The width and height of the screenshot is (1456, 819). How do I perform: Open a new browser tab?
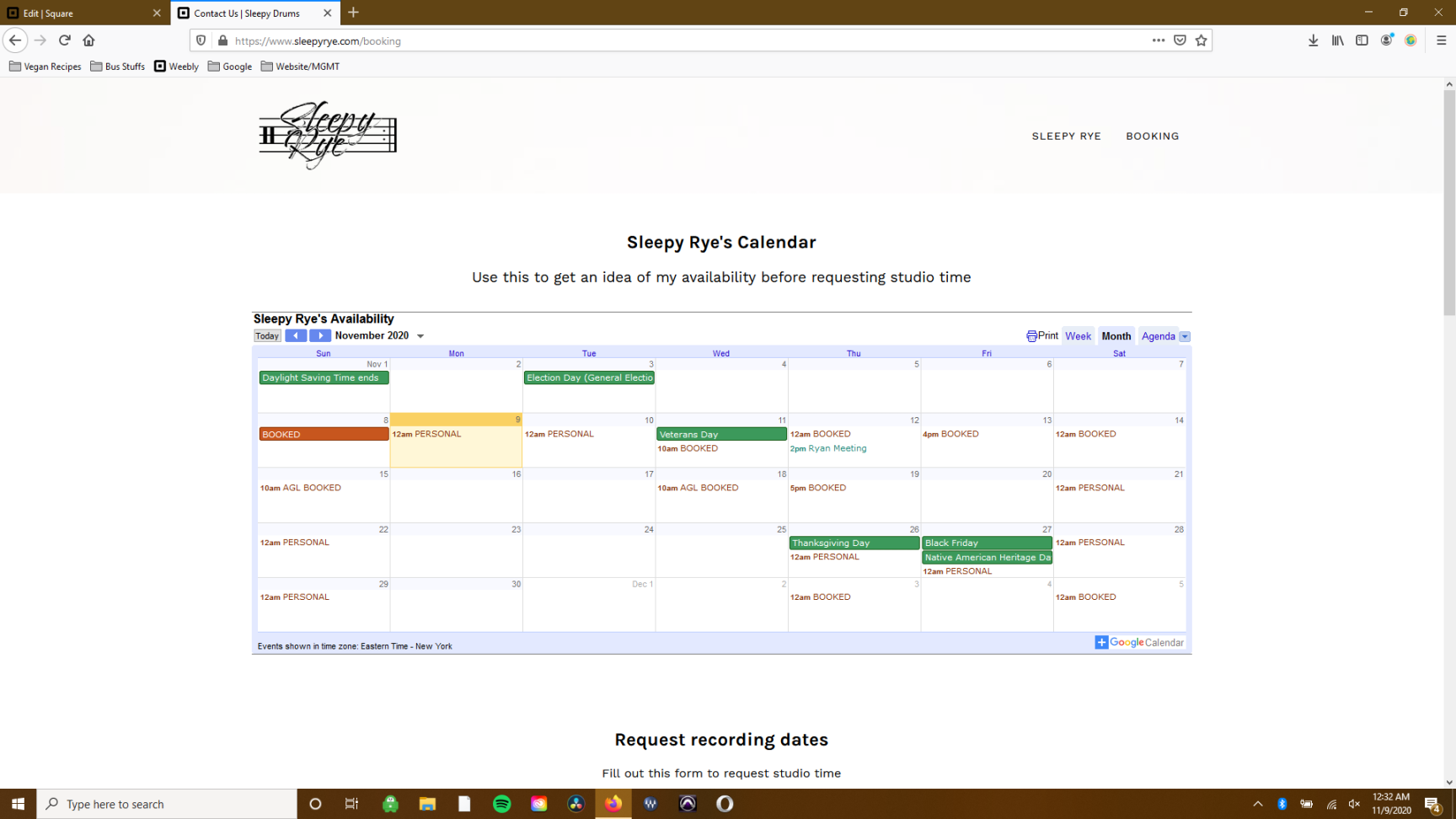click(x=353, y=13)
